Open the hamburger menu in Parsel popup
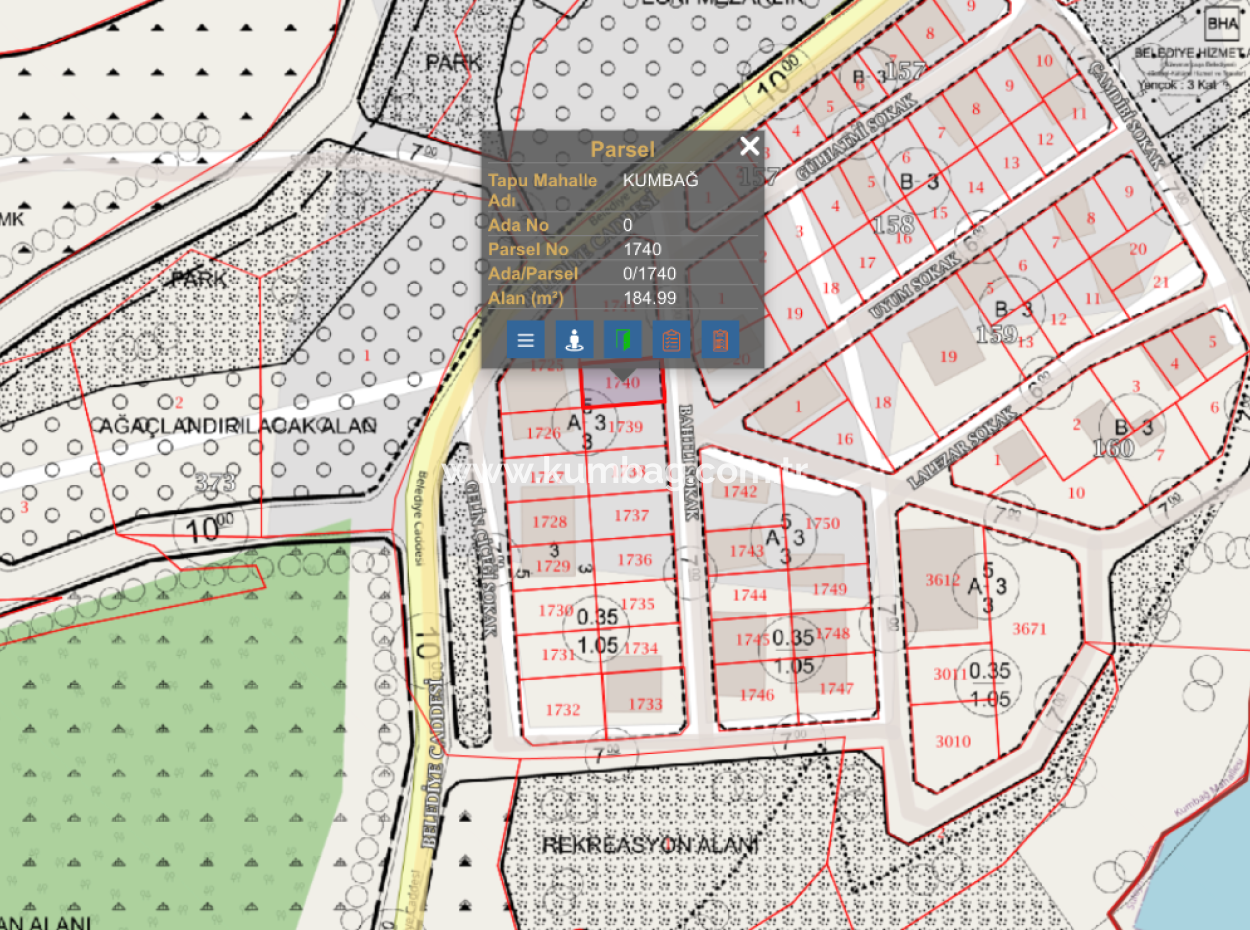 [x=525, y=339]
